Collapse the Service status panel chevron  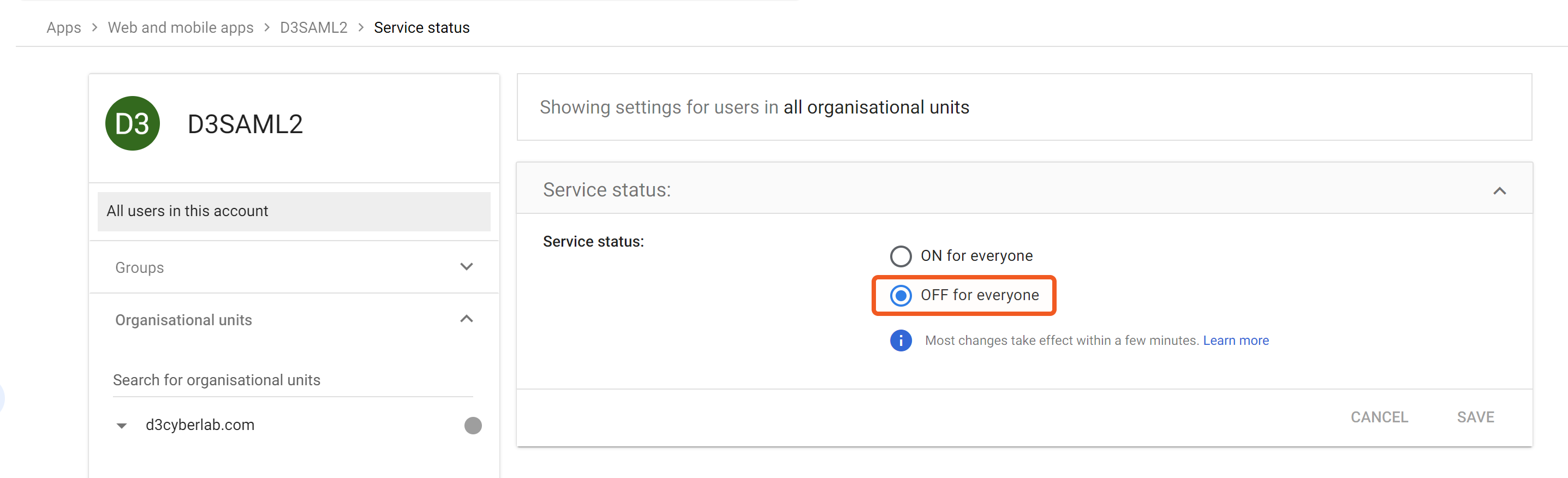coord(1499,190)
